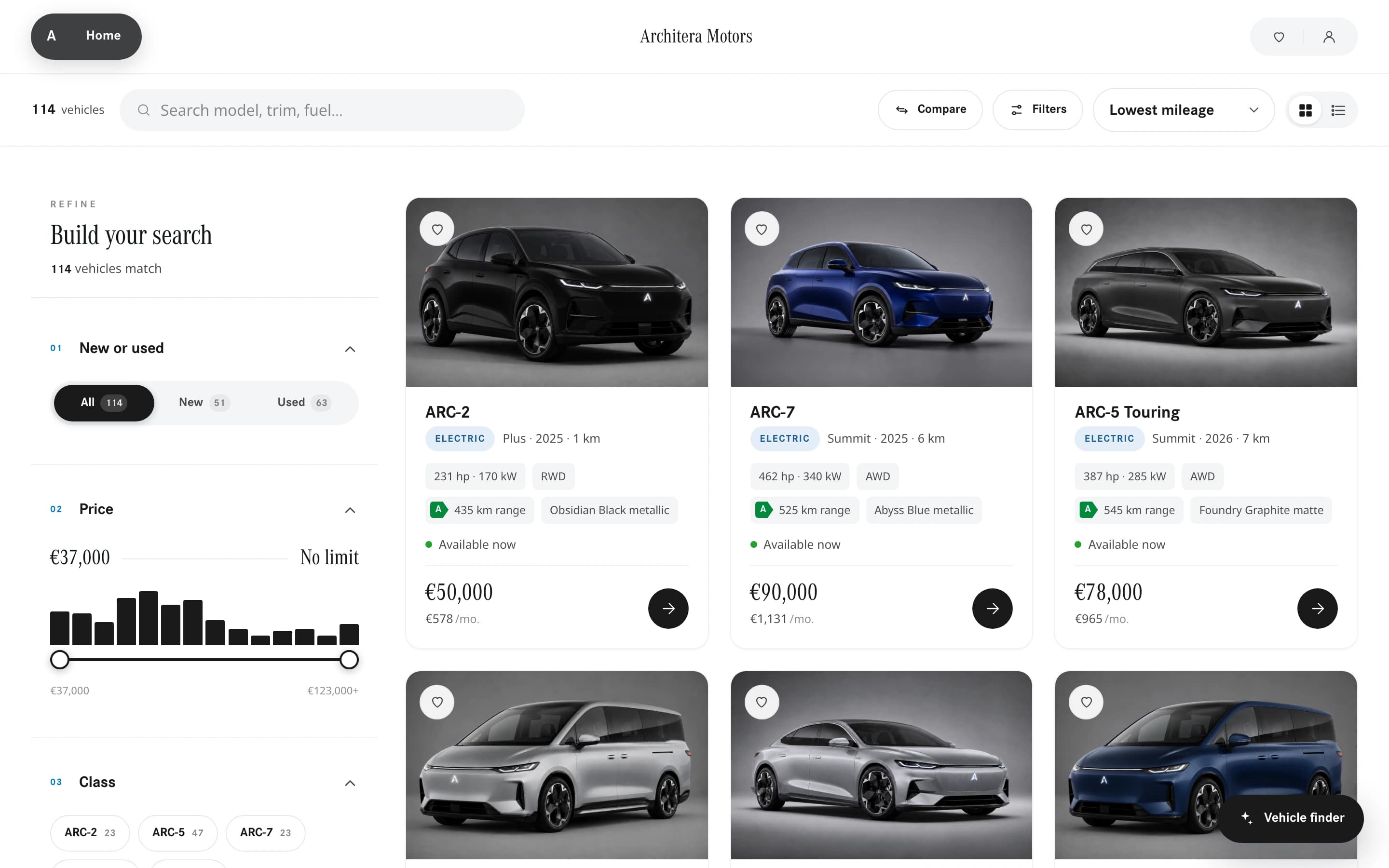Favorite the ARC-2 Plus vehicle
This screenshot has width=1389, height=868.
[x=437, y=229]
